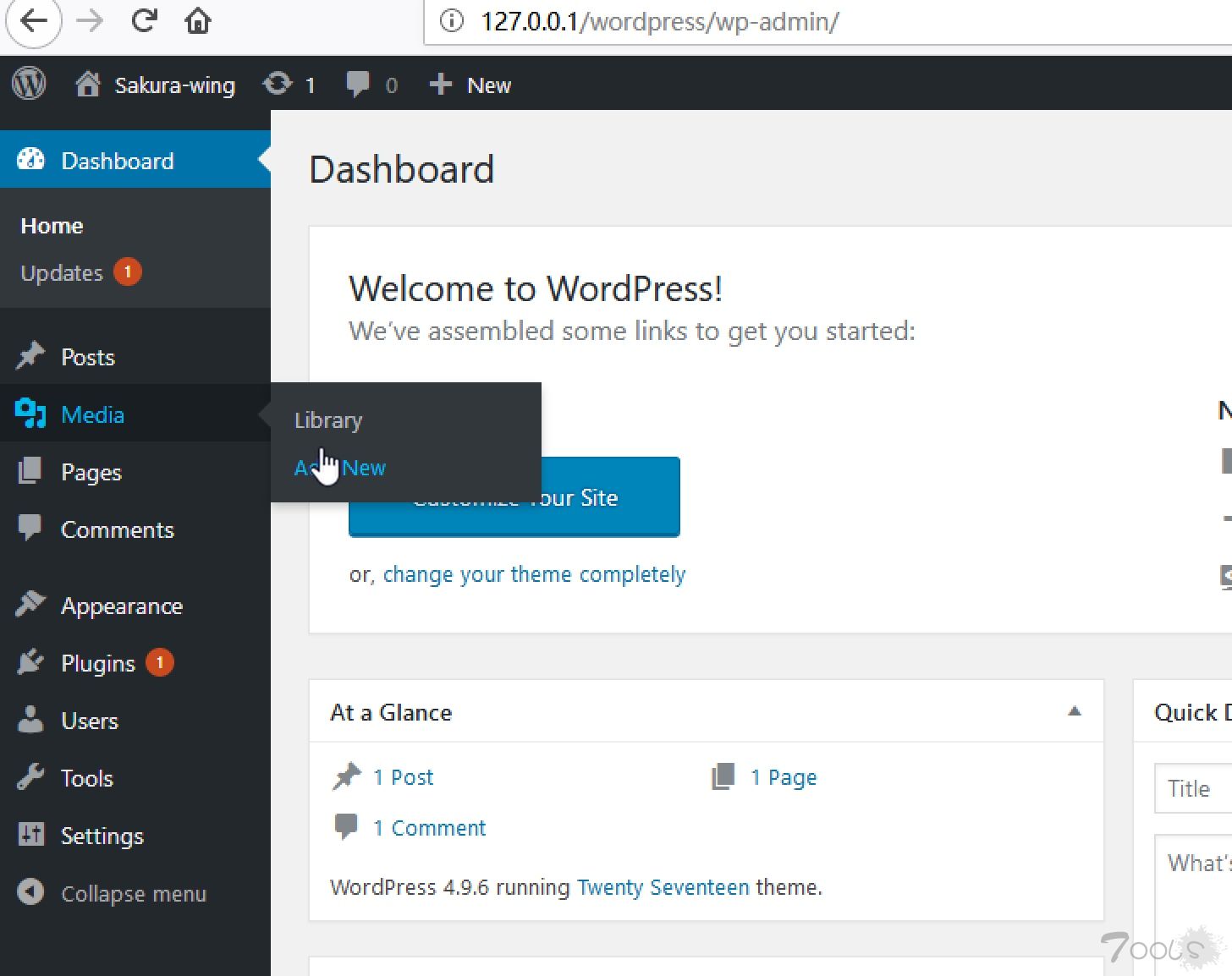Image resolution: width=1232 pixels, height=976 pixels.
Task: Open the Tools menu
Action: (87, 778)
